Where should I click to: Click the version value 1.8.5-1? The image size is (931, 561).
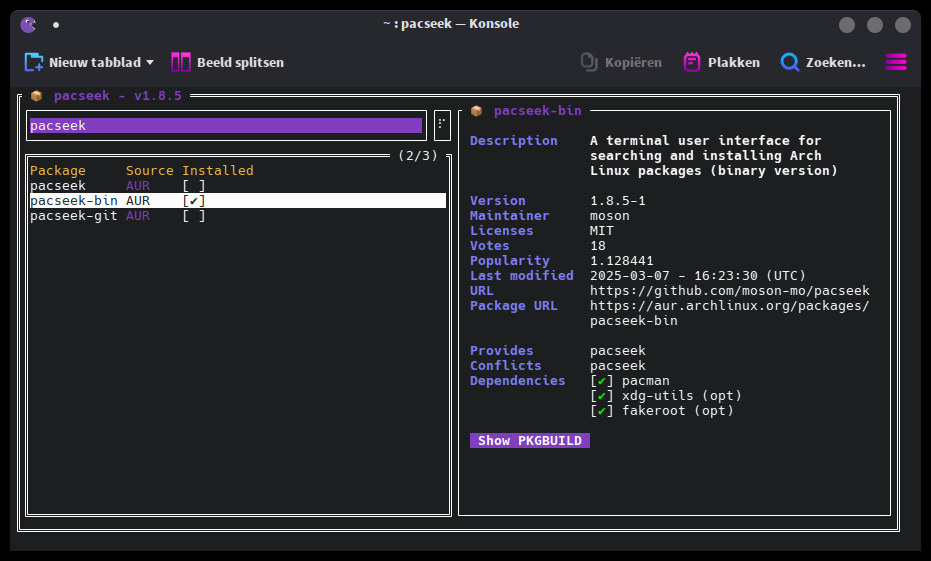pyautogui.click(x=618, y=201)
